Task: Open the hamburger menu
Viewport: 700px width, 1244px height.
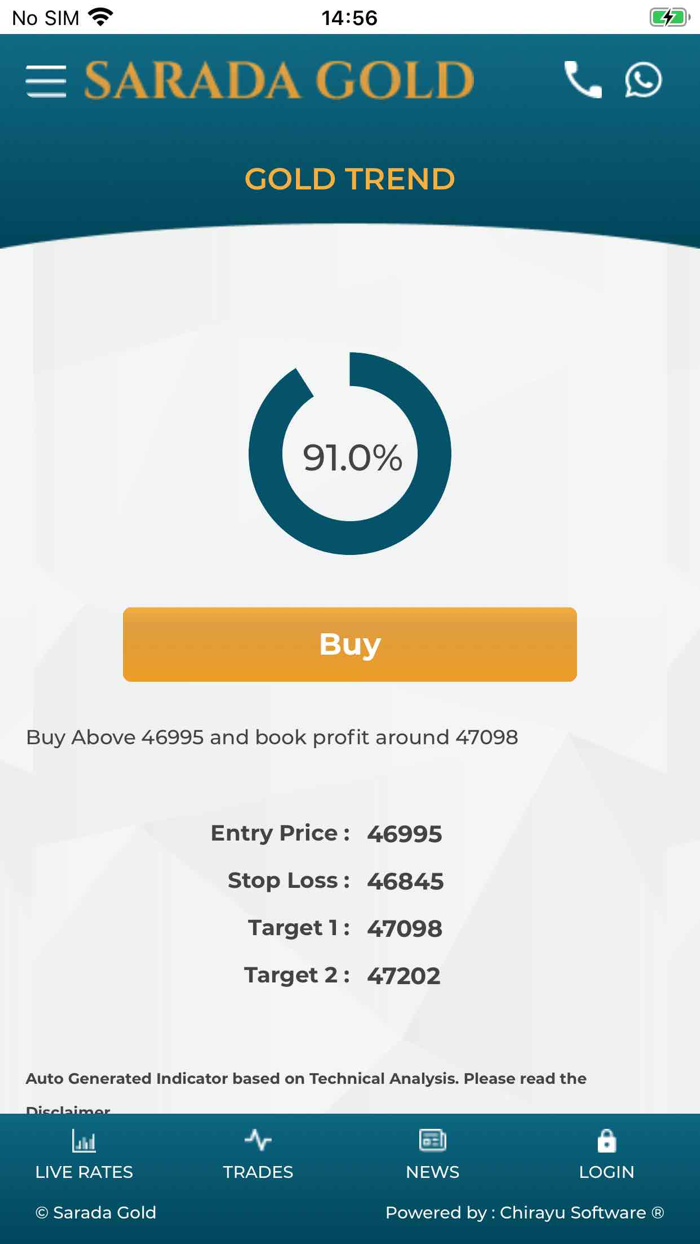Action: 46,81
